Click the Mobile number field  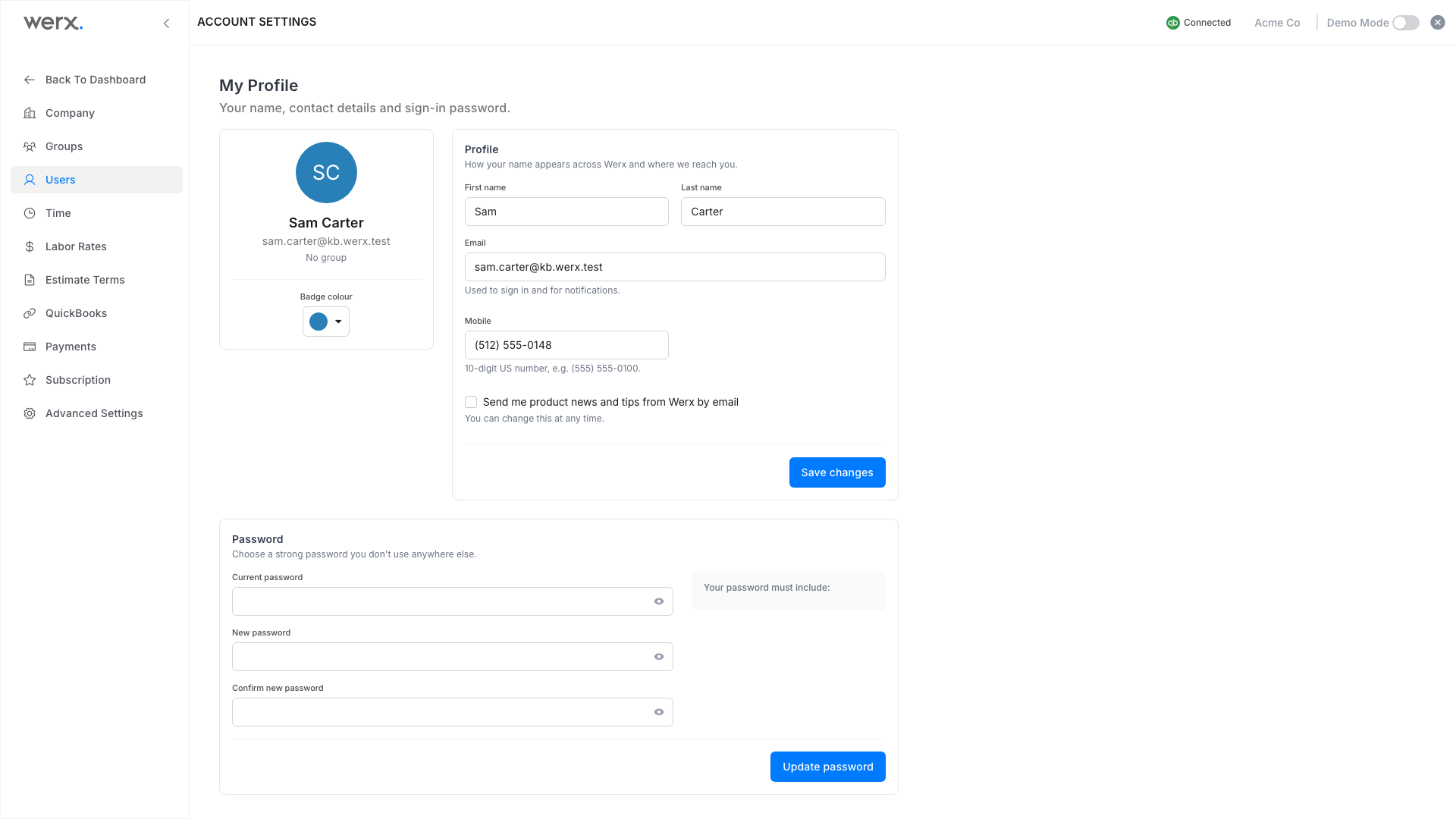pyautogui.click(x=566, y=345)
